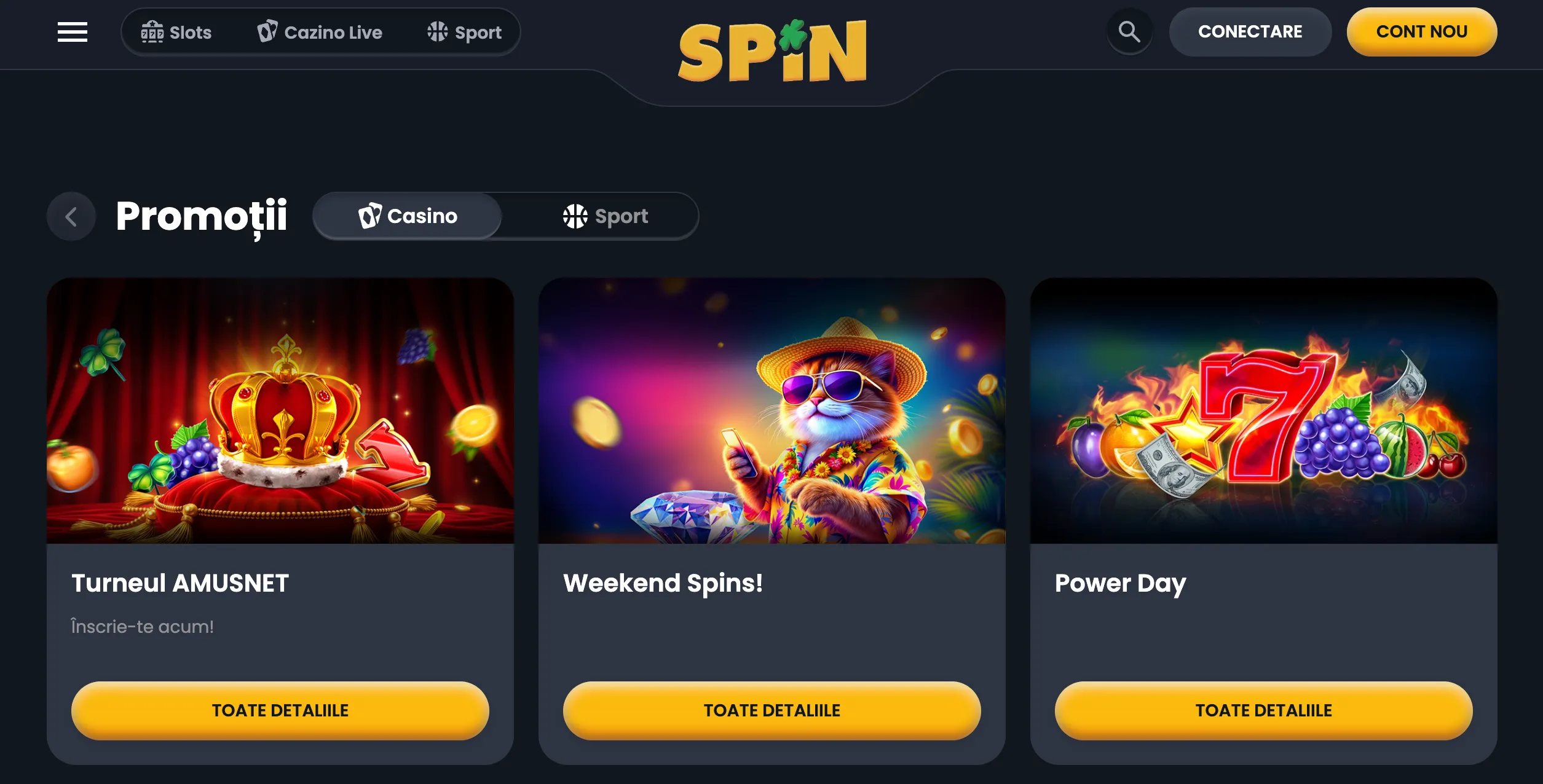Click the Înscrie-te acum text
Screen dimensions: 1543x784
pyautogui.click(x=142, y=628)
